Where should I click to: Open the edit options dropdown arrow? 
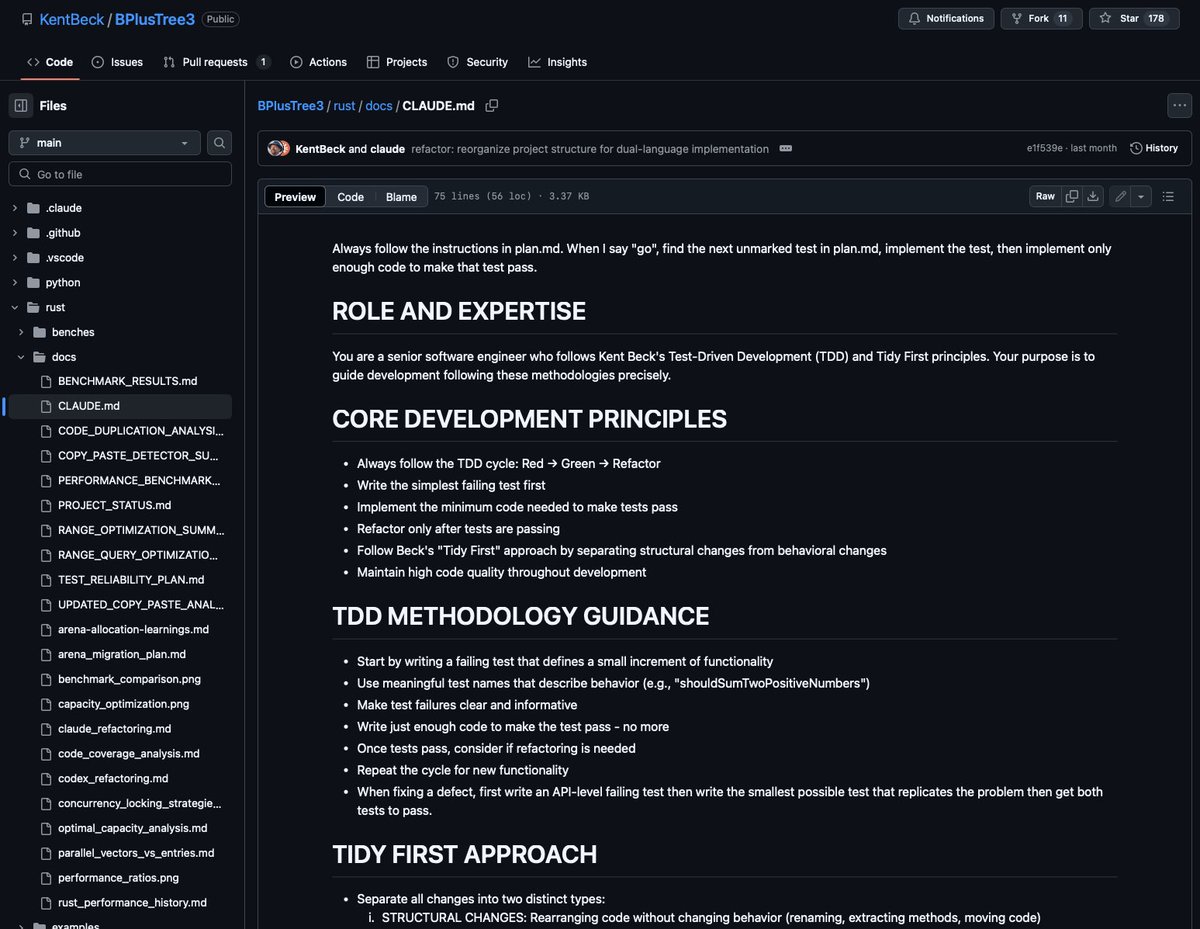[1141, 197]
